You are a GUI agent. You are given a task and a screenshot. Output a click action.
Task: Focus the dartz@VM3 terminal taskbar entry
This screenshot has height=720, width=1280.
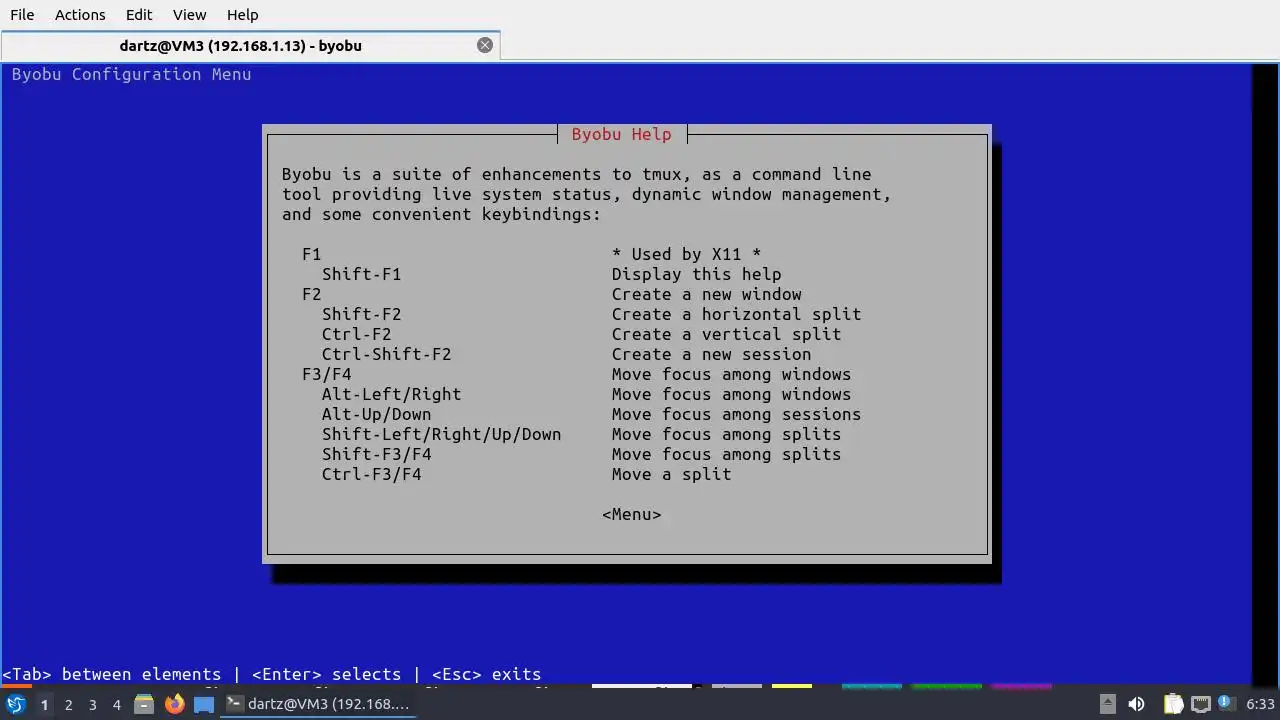(x=318, y=704)
